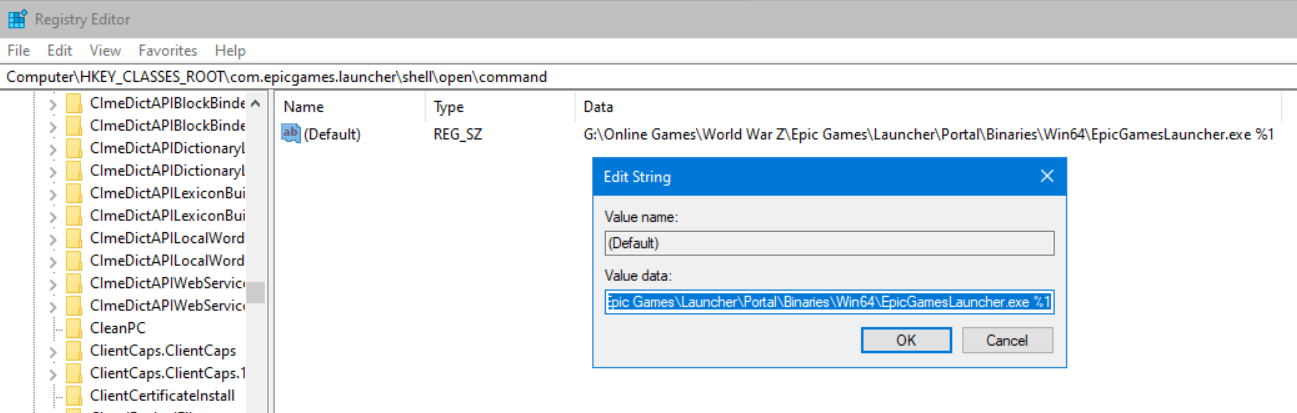Select the 'ab' string value icon beside (Default)

pos(291,133)
